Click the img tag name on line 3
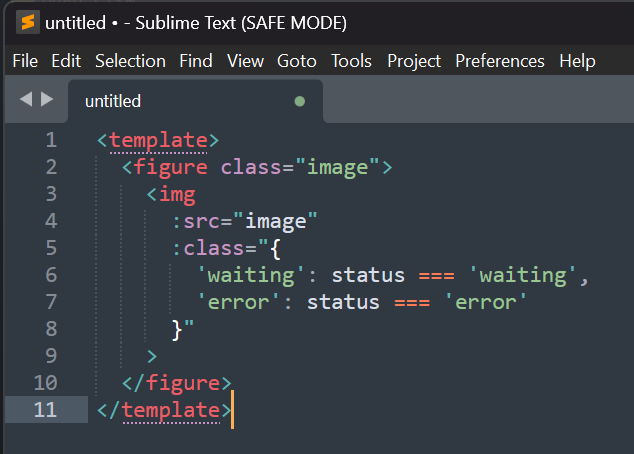 (x=177, y=195)
